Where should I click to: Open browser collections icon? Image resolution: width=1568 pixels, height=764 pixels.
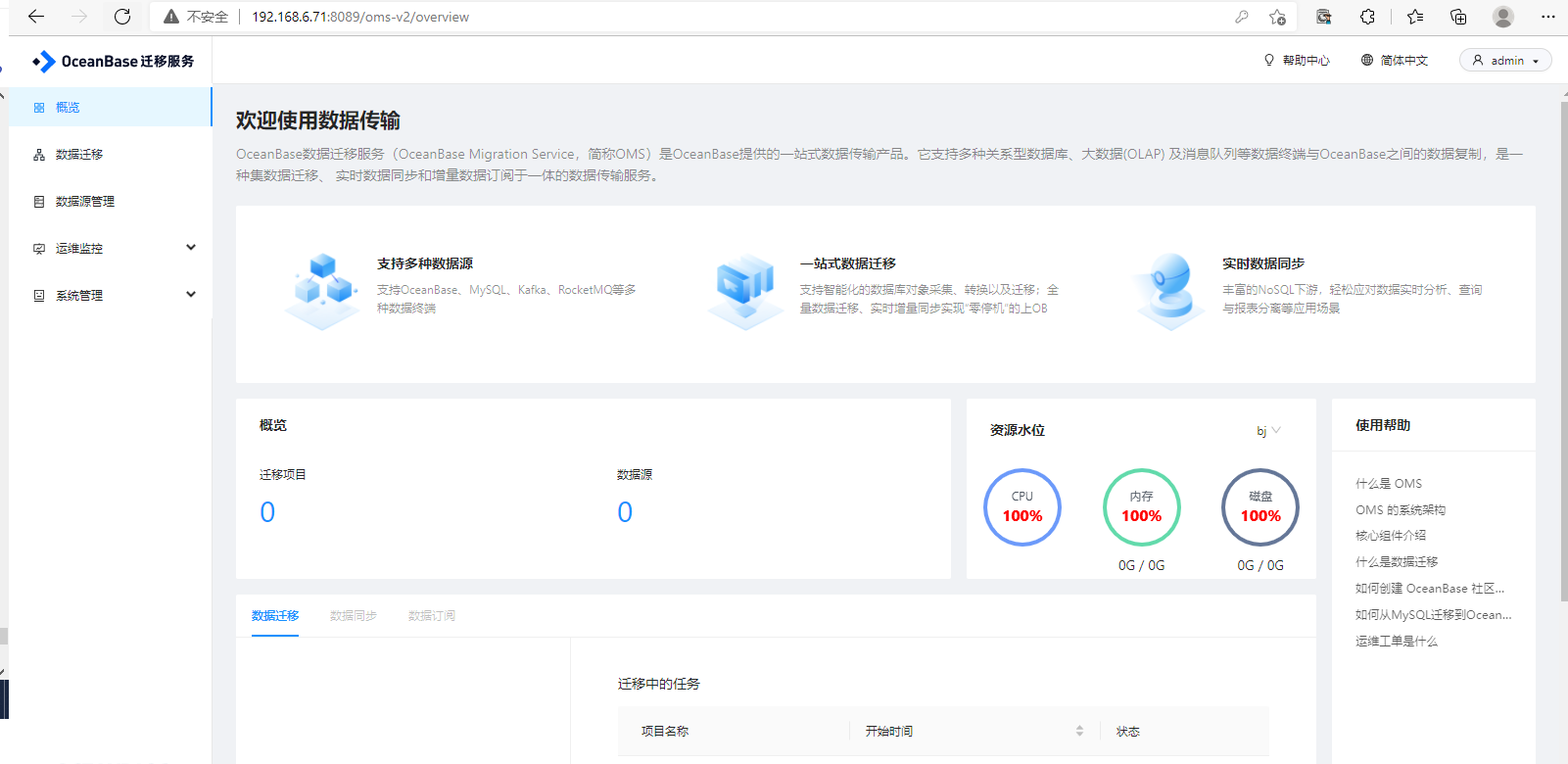pyautogui.click(x=1458, y=17)
